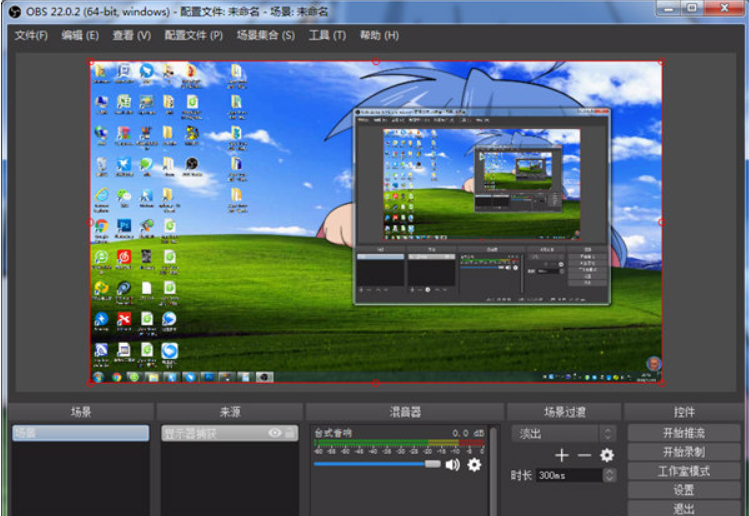Viewport: 749px width, 516px height.
Task: Click the 控件 panel header
Action: pyautogui.click(x=684, y=412)
